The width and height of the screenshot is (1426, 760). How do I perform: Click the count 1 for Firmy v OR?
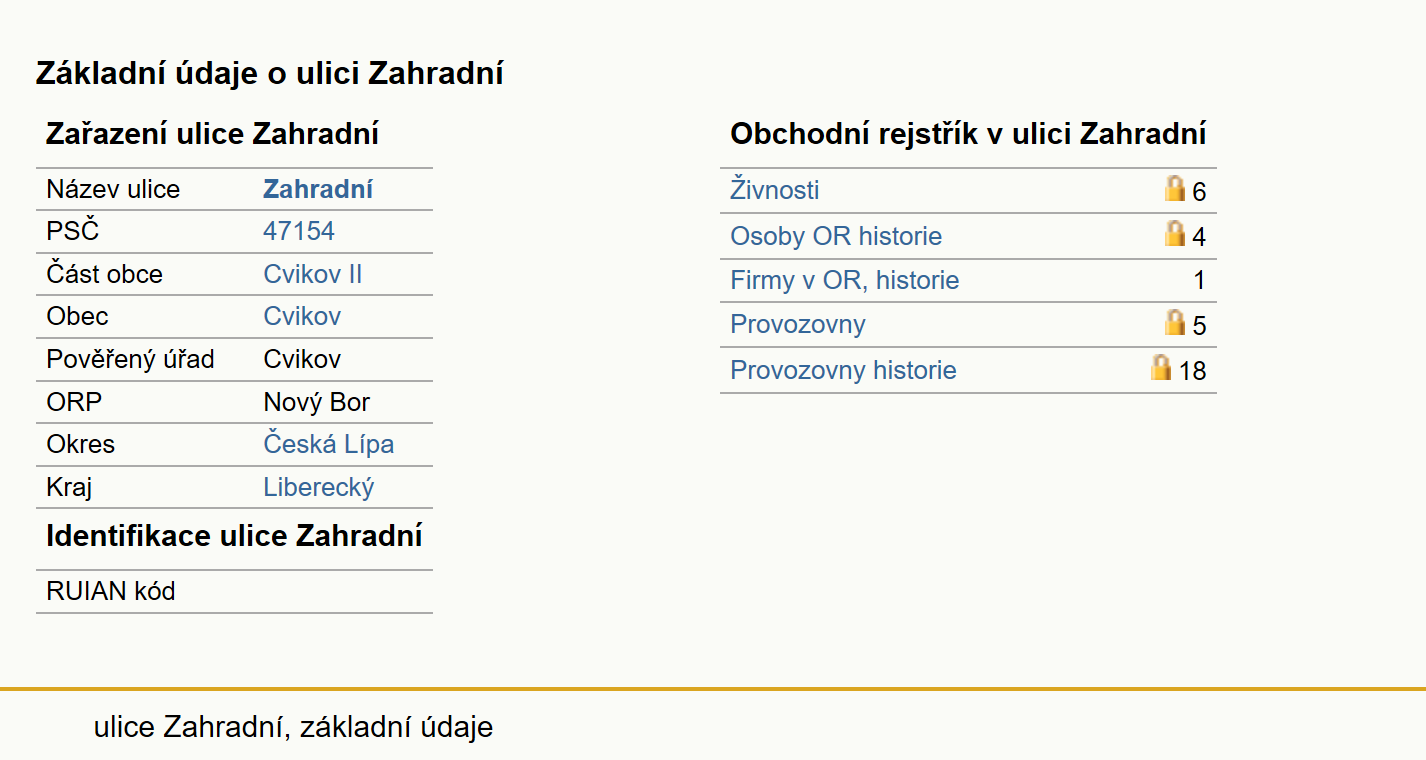(x=1200, y=281)
